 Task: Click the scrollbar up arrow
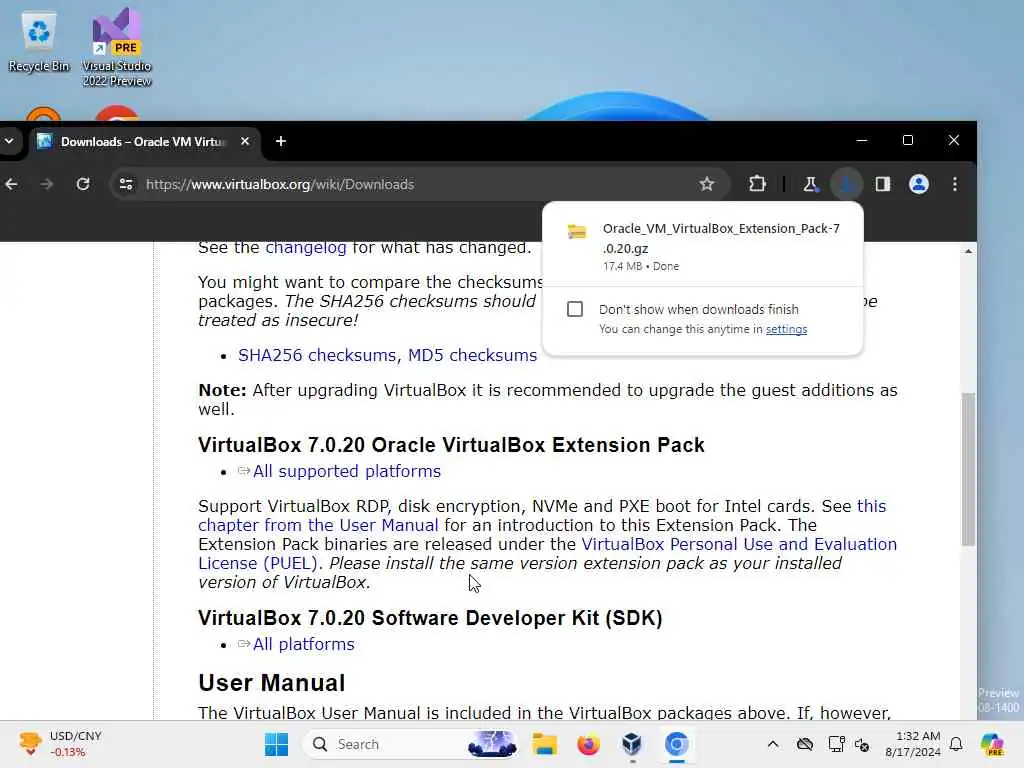(968, 251)
